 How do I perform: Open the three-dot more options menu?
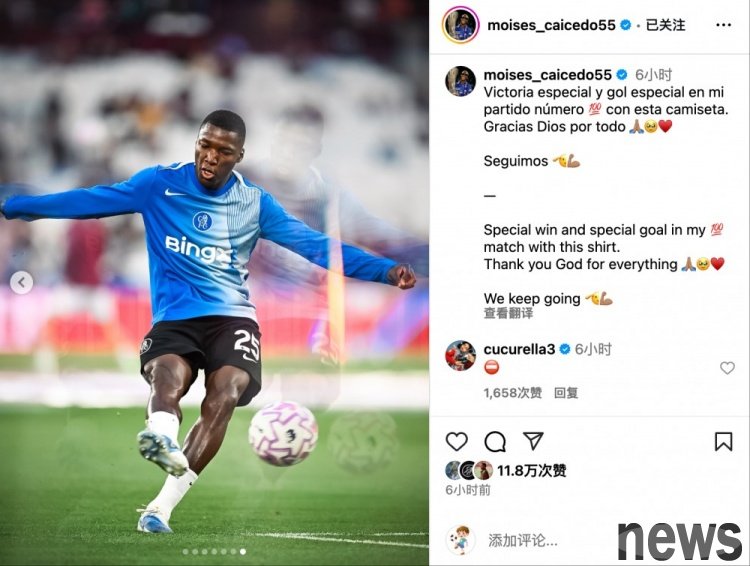tap(723, 25)
